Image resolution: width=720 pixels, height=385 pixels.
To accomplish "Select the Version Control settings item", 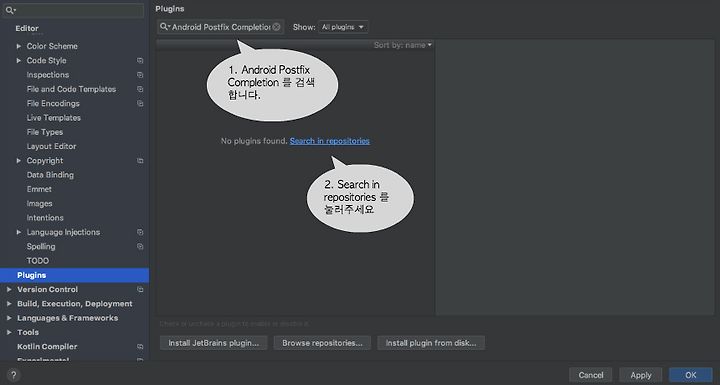I will (x=47, y=289).
